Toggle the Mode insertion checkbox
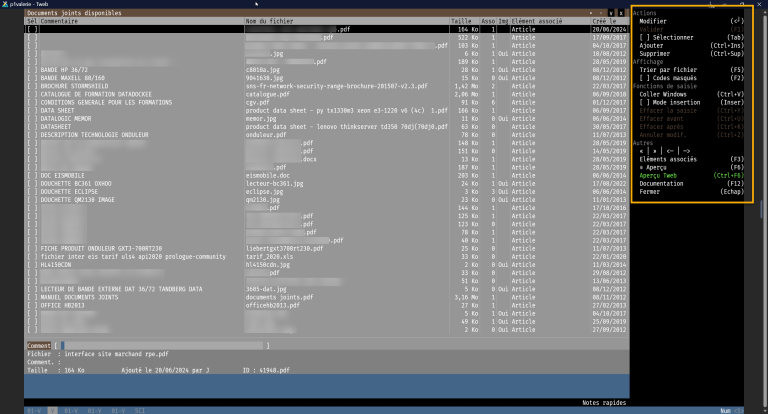Viewport: 768px width, 414px height. [x=644, y=101]
